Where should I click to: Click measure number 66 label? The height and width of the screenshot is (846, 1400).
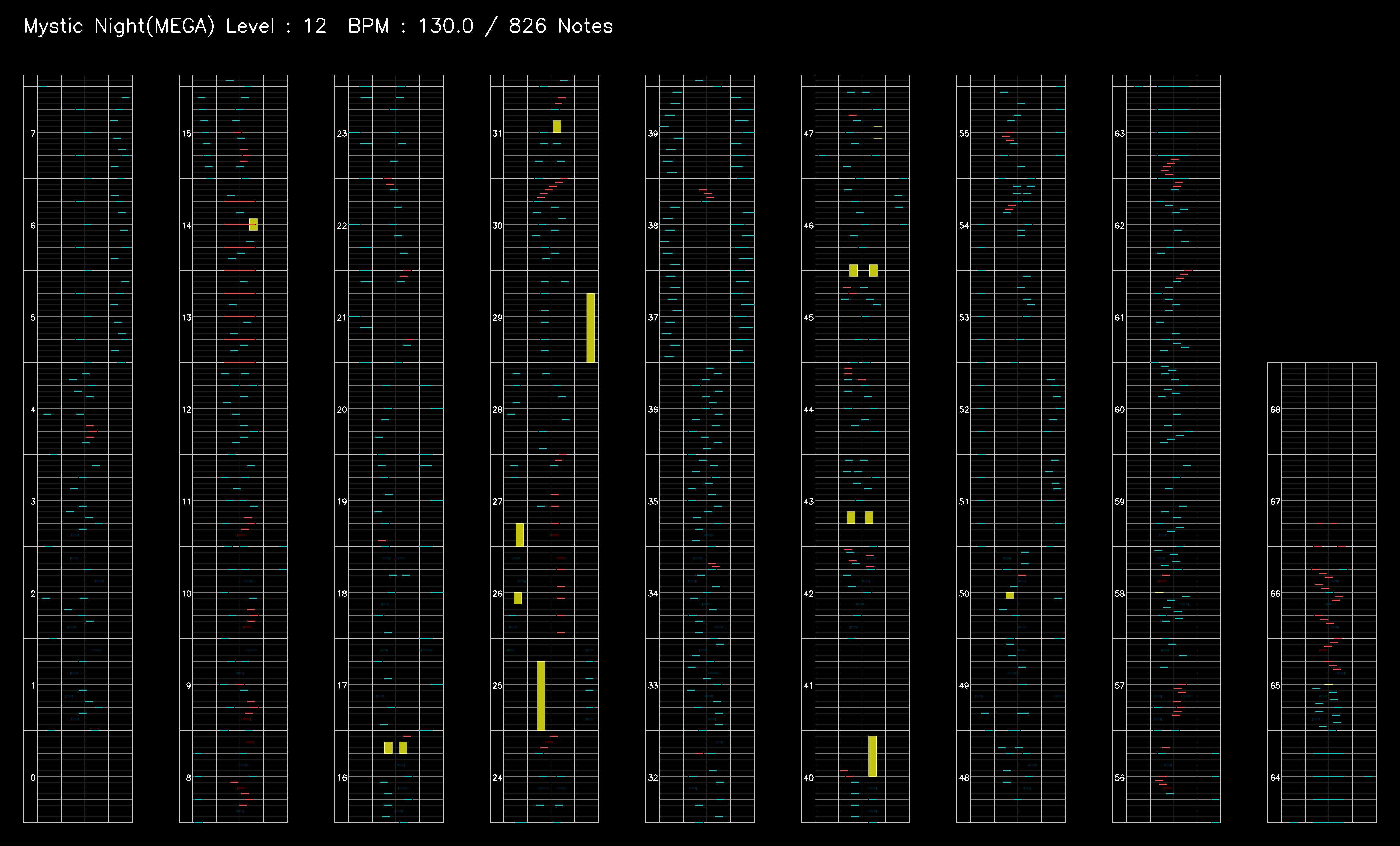pyautogui.click(x=1275, y=593)
